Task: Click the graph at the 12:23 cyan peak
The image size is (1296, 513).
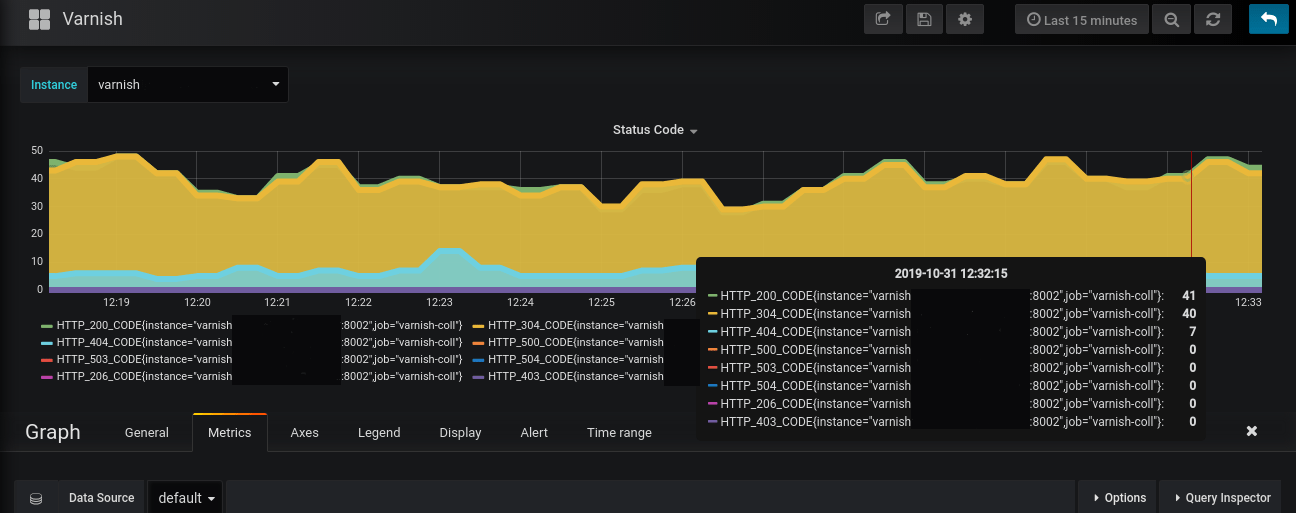Action: [450, 250]
